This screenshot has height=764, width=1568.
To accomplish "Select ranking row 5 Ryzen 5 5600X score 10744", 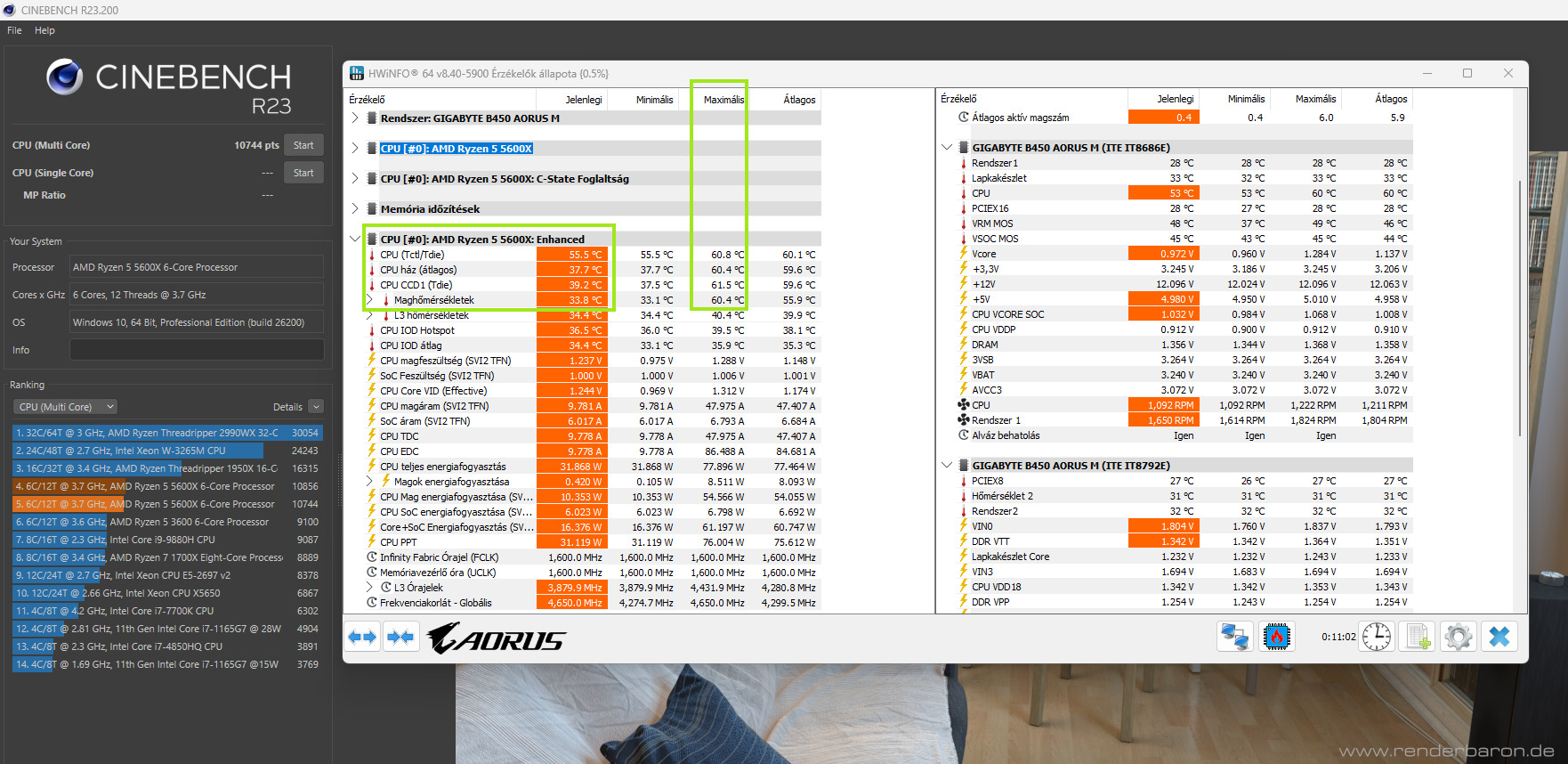I will click(x=167, y=504).
